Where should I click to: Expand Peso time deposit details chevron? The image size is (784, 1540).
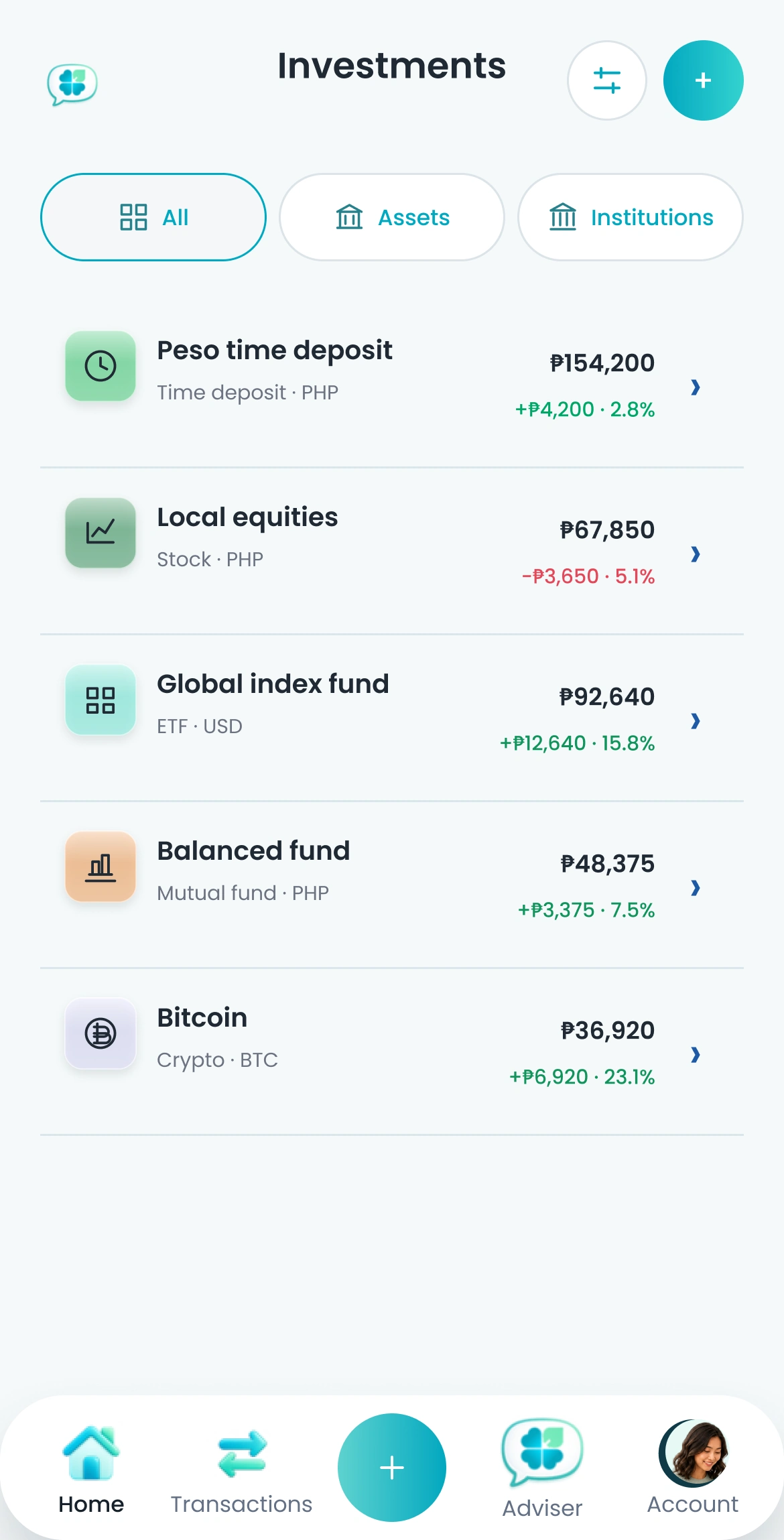point(696,387)
